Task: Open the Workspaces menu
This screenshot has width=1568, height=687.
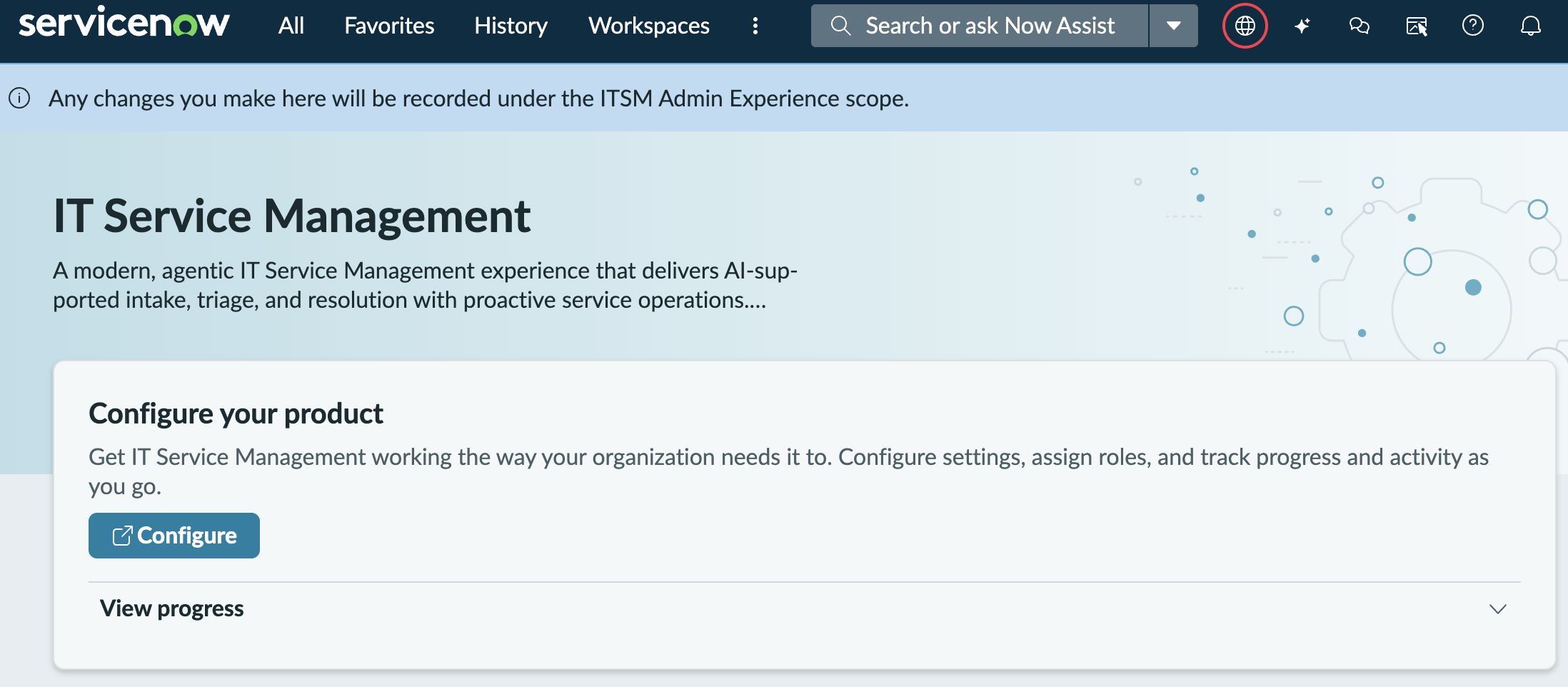Action: pyautogui.click(x=649, y=26)
